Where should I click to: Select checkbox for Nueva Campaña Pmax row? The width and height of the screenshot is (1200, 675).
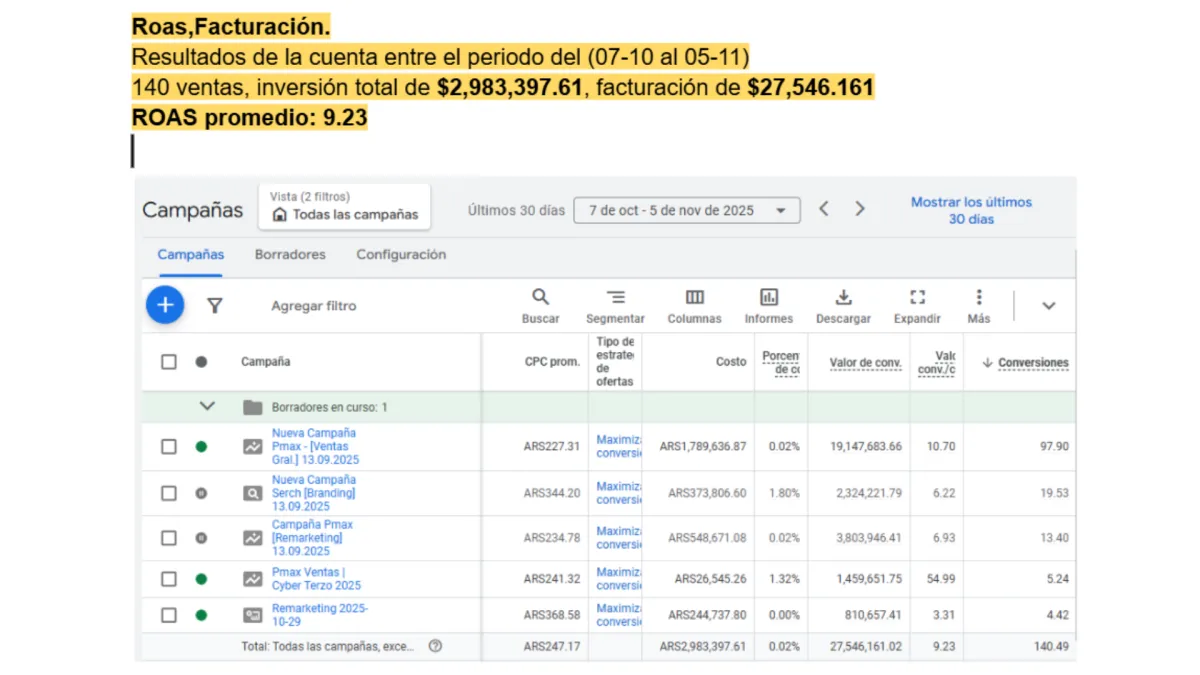coord(169,447)
